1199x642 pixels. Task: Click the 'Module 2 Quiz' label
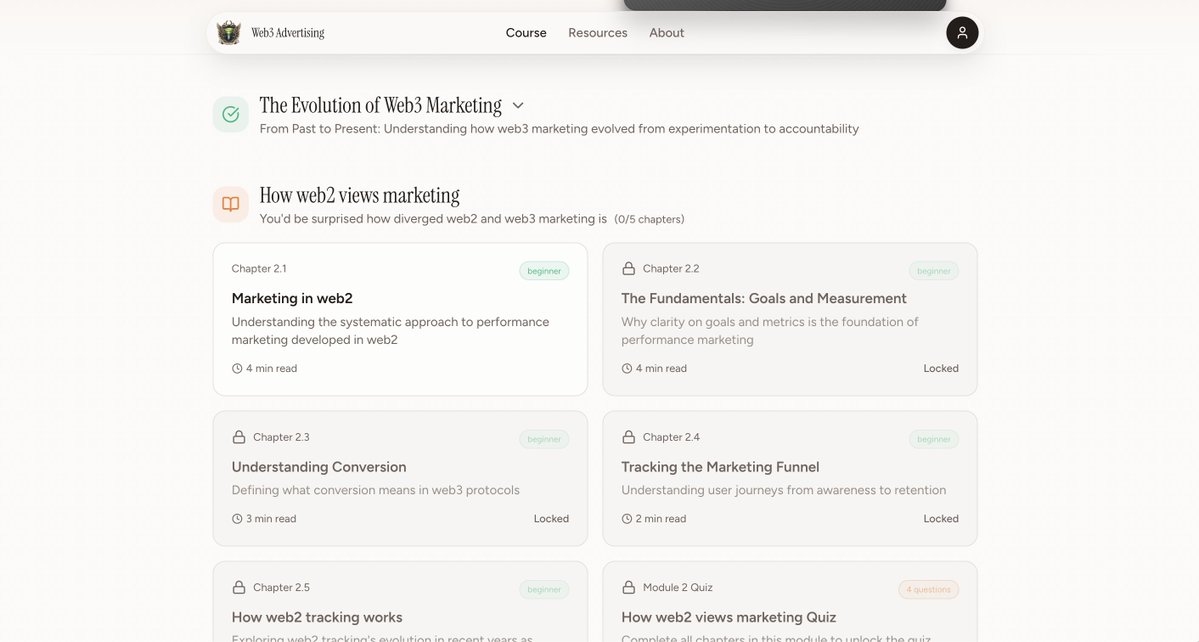tap(677, 587)
